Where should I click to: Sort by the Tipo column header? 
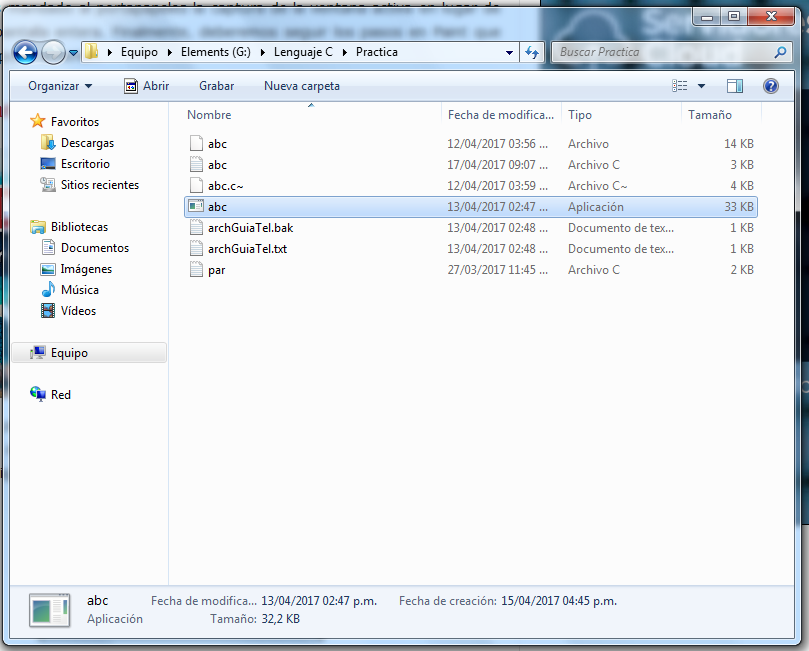tap(622, 115)
